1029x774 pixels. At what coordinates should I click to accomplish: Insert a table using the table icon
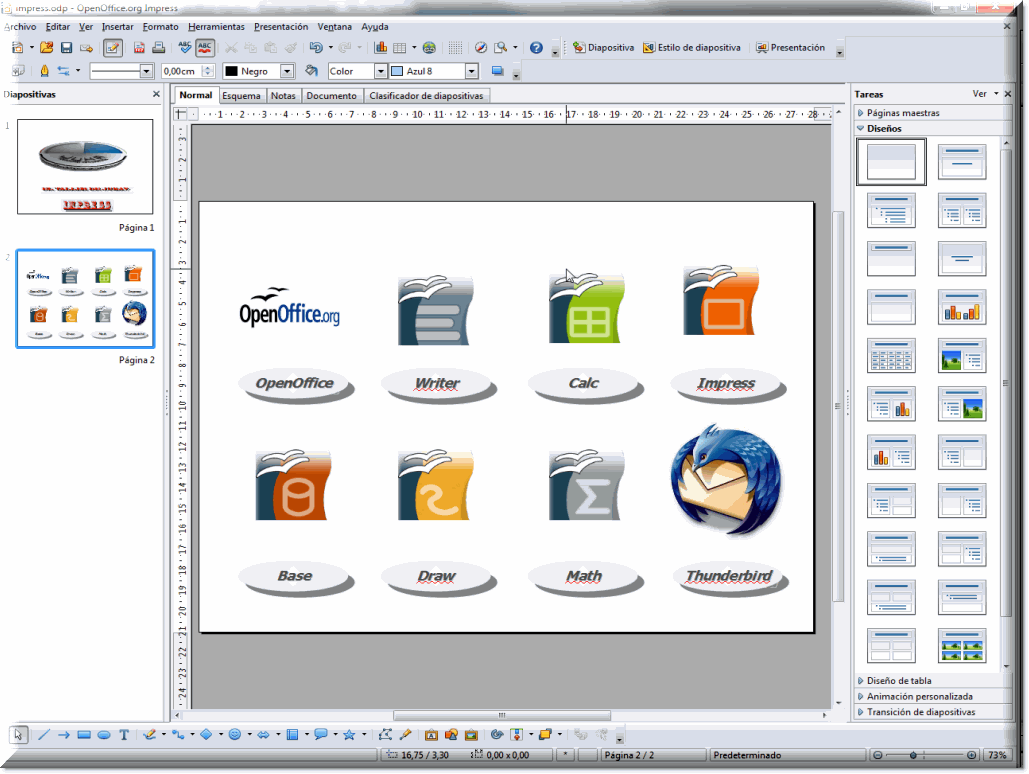click(399, 48)
